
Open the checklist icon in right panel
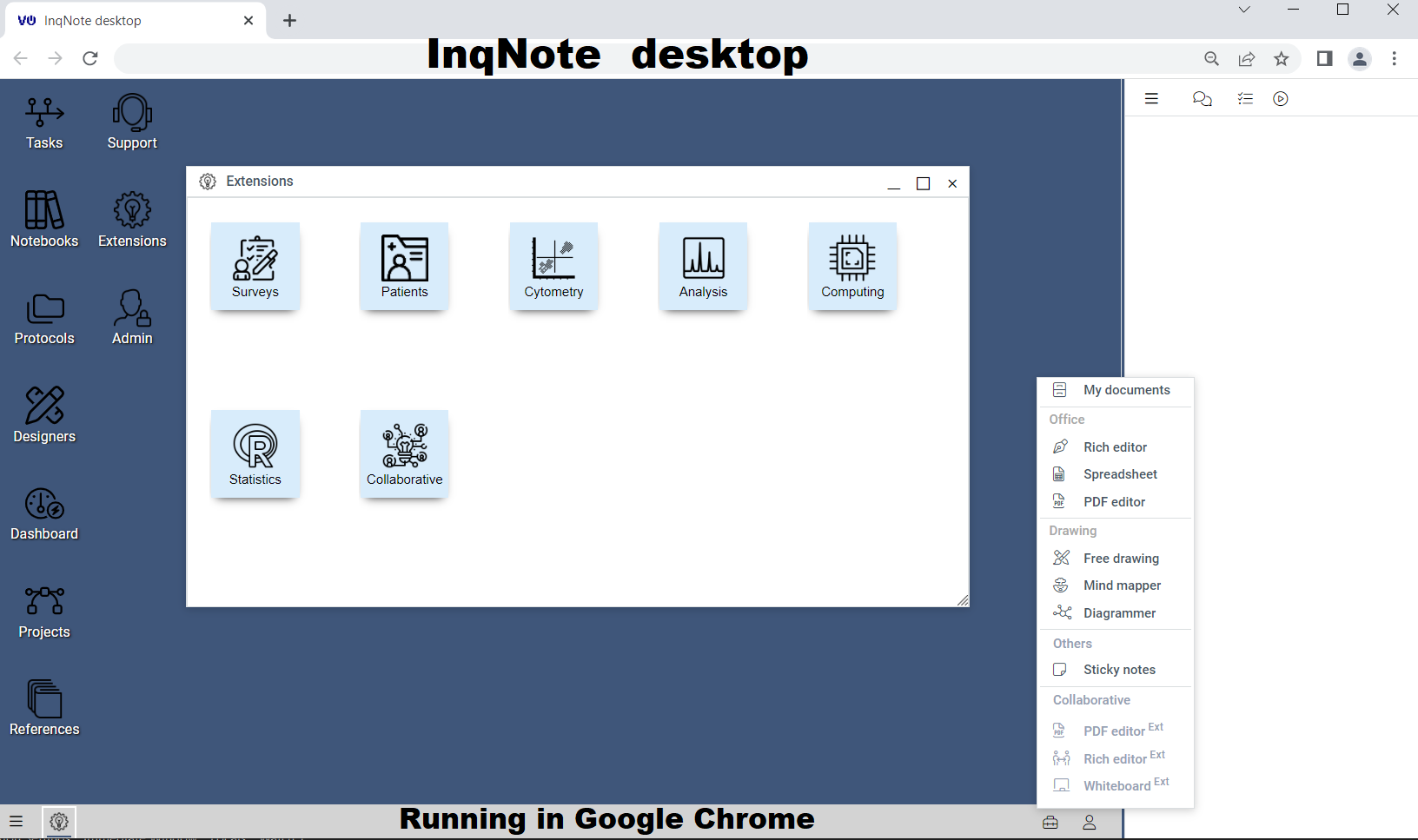click(x=1245, y=99)
